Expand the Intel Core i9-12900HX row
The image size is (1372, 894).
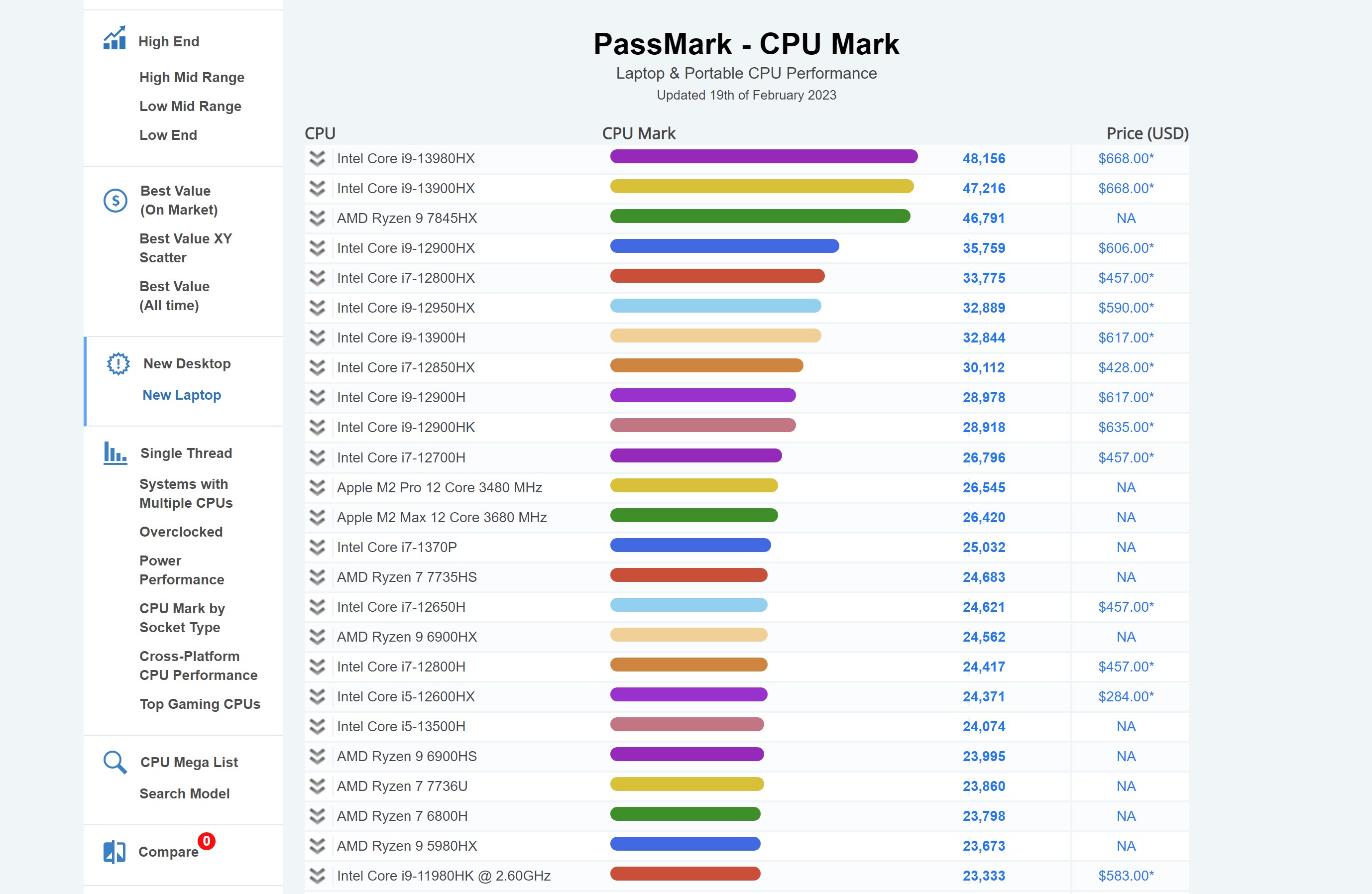[x=317, y=248]
